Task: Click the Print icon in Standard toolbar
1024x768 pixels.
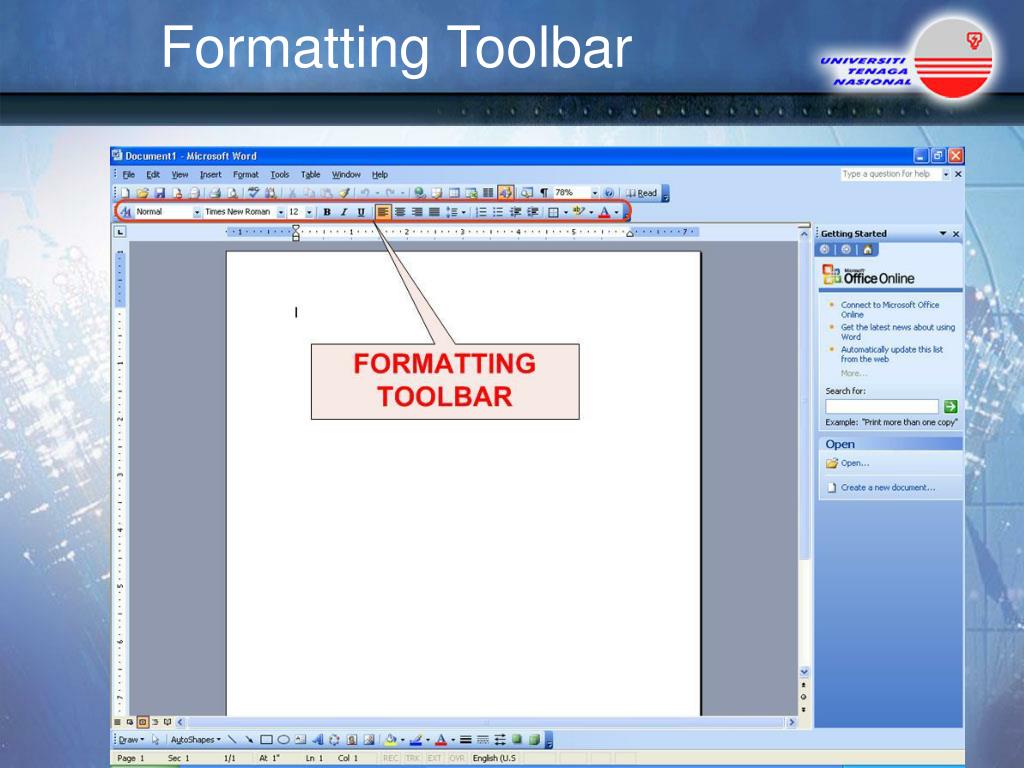Action: (x=215, y=193)
